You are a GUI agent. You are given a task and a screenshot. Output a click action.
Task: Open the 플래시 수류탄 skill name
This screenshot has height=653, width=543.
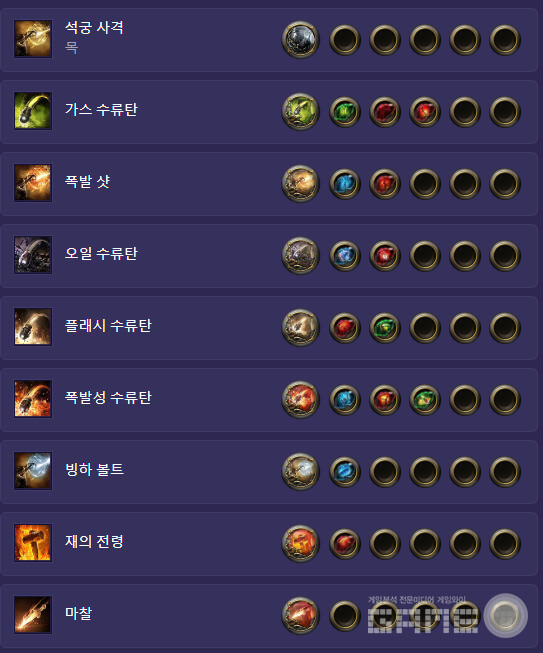pos(108,325)
